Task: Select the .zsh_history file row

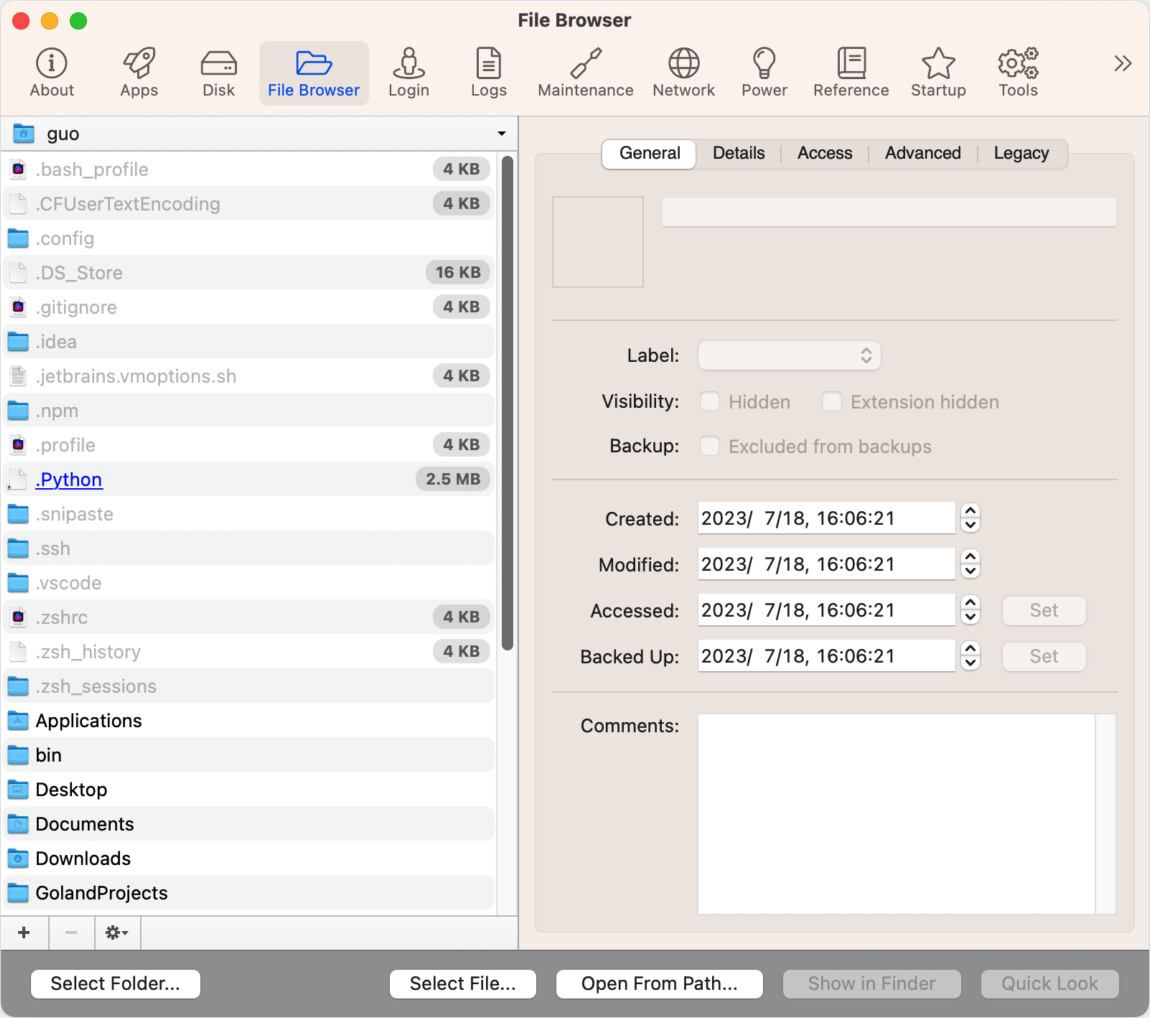Action: [249, 651]
